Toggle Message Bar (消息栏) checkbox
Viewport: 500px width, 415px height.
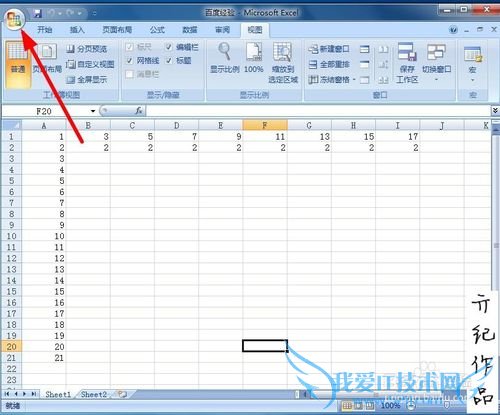[130, 74]
